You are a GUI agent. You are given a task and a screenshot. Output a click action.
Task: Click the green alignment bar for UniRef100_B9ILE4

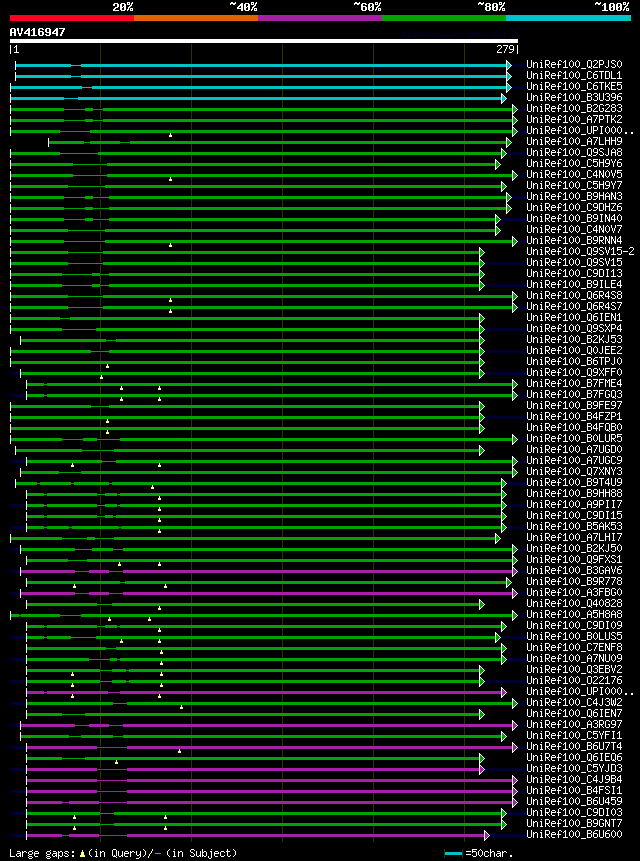coord(246,285)
